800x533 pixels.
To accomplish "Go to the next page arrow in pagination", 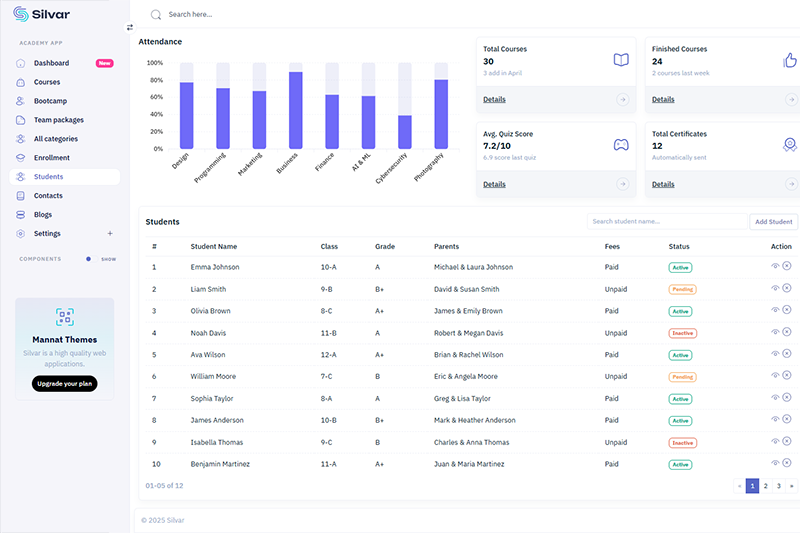I will [x=792, y=486].
